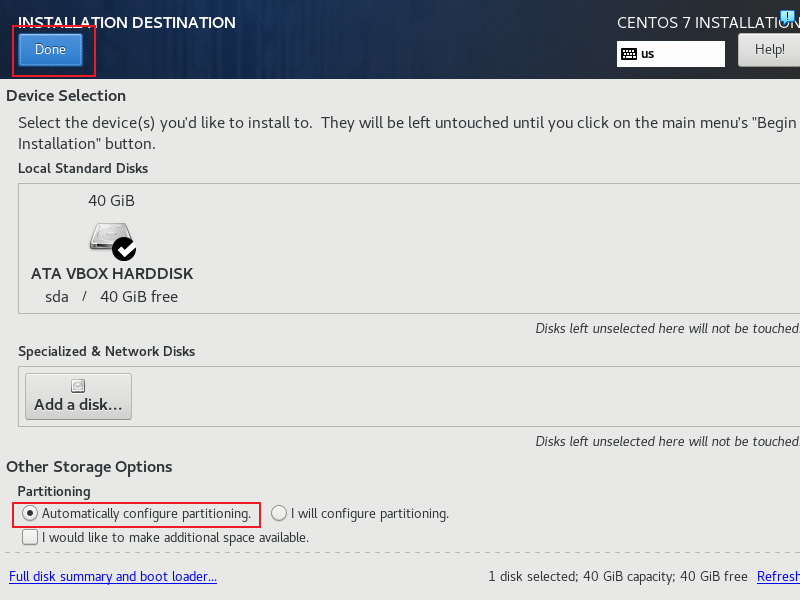800x600 pixels.
Task: Click the sda / 40 GiB free text
Action: tap(112, 297)
